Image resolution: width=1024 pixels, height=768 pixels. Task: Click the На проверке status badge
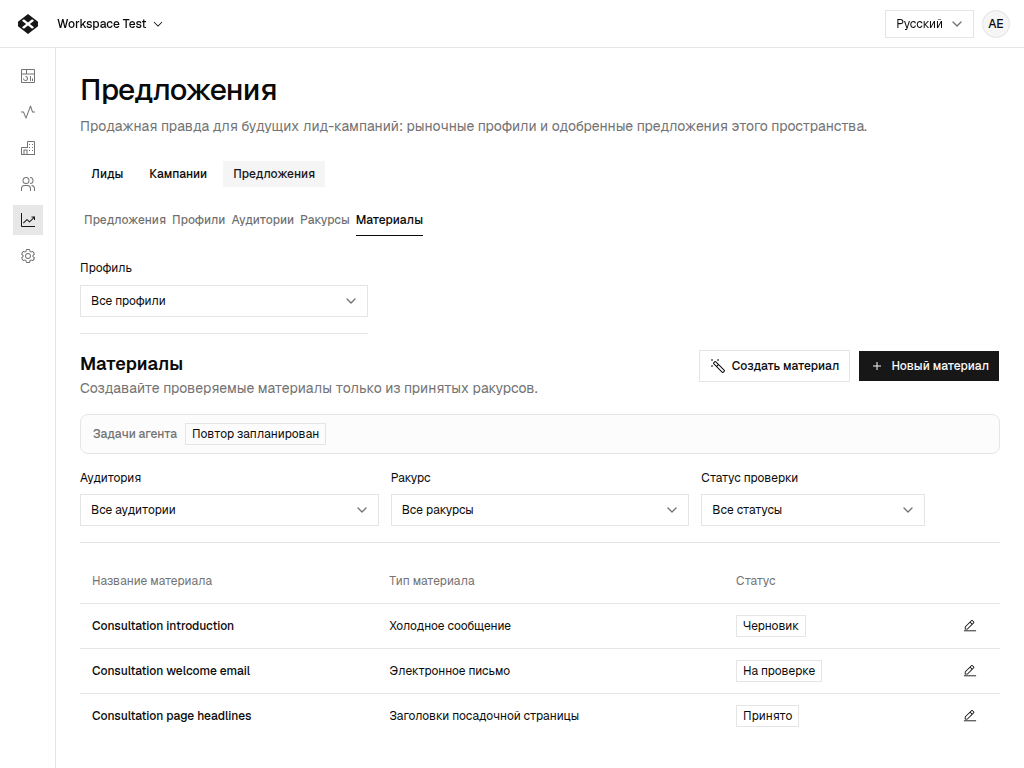[778, 671]
